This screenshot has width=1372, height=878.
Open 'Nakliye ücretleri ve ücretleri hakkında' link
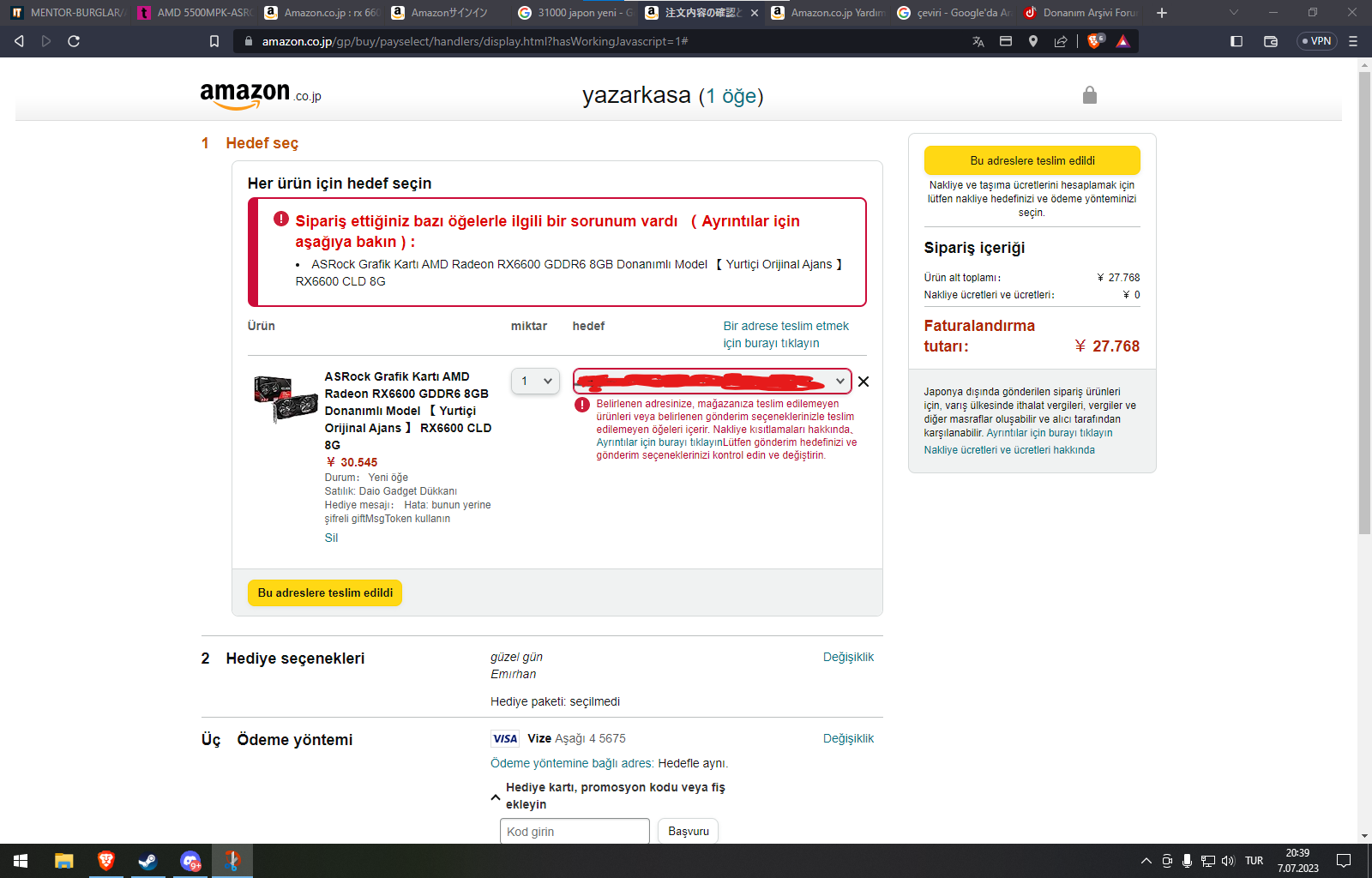point(1009,450)
